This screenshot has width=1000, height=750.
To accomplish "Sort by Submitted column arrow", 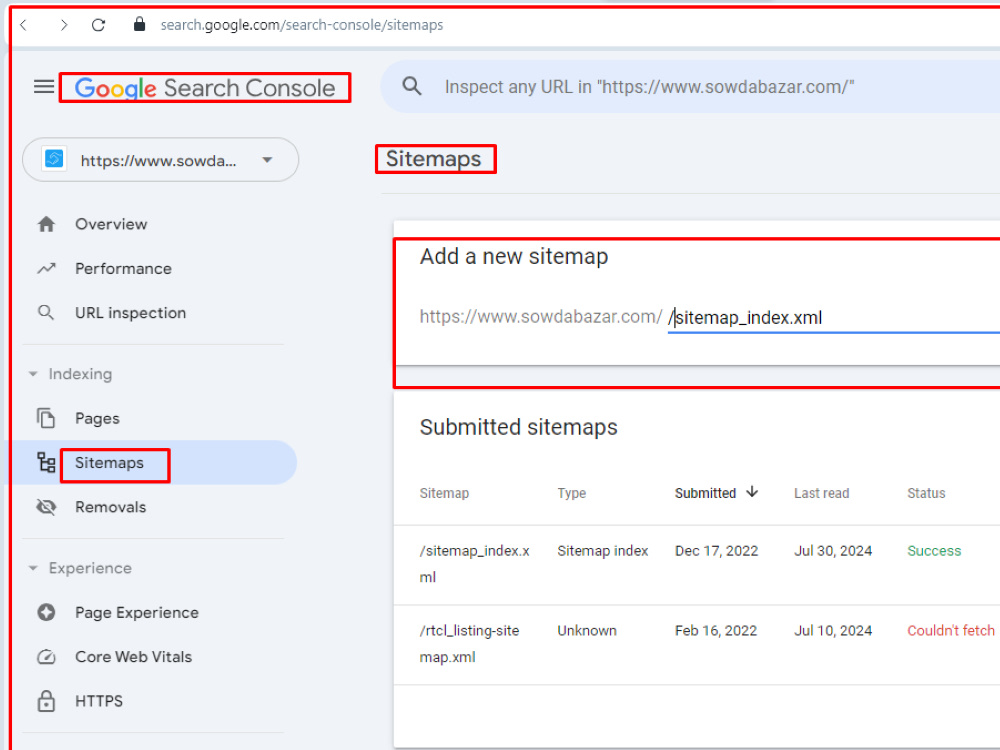I will (753, 492).
